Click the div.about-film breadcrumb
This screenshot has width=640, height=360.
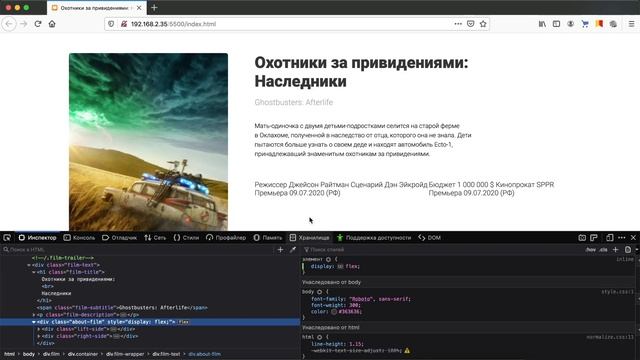pos(204,354)
